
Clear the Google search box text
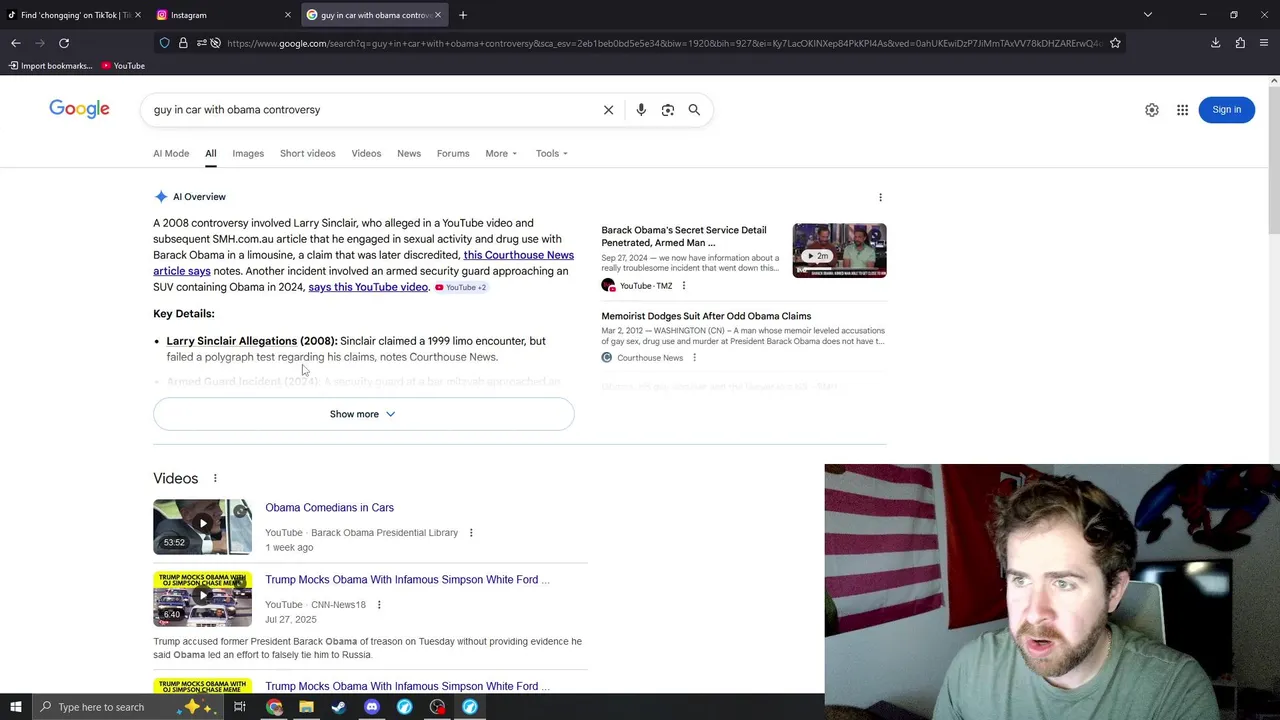608,110
